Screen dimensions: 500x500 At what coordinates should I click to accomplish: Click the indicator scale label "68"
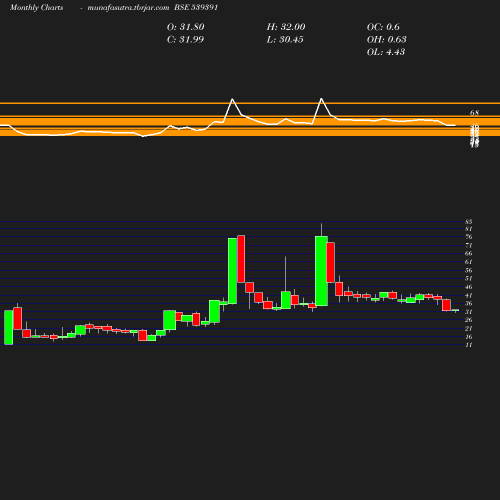click(474, 113)
